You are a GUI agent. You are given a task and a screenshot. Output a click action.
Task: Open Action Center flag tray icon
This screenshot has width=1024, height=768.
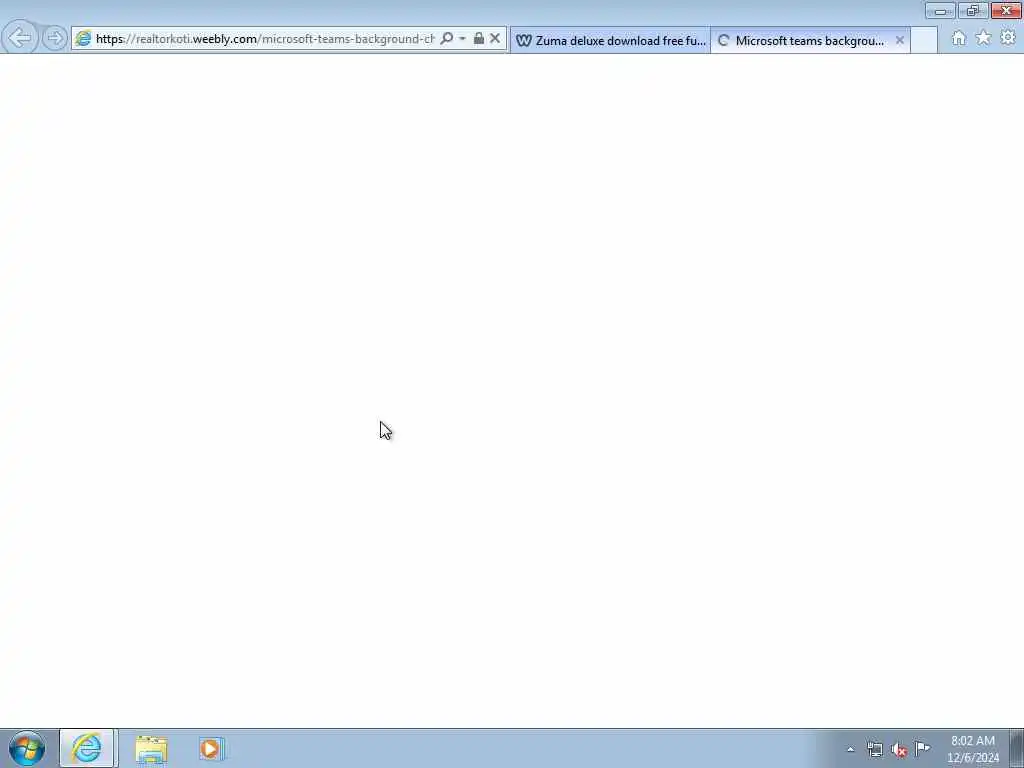click(922, 748)
